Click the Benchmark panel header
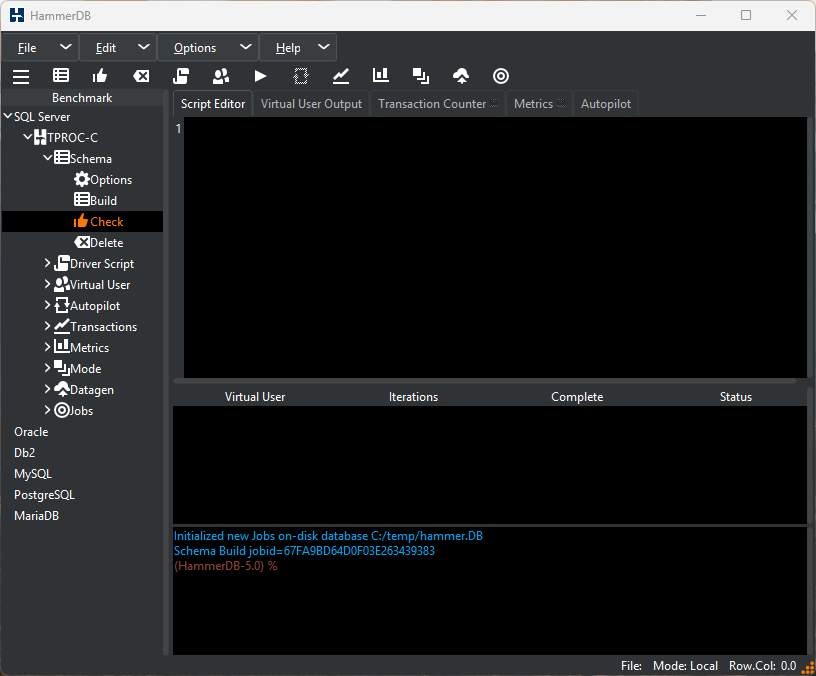Screen dimensions: 816x676 (82, 98)
